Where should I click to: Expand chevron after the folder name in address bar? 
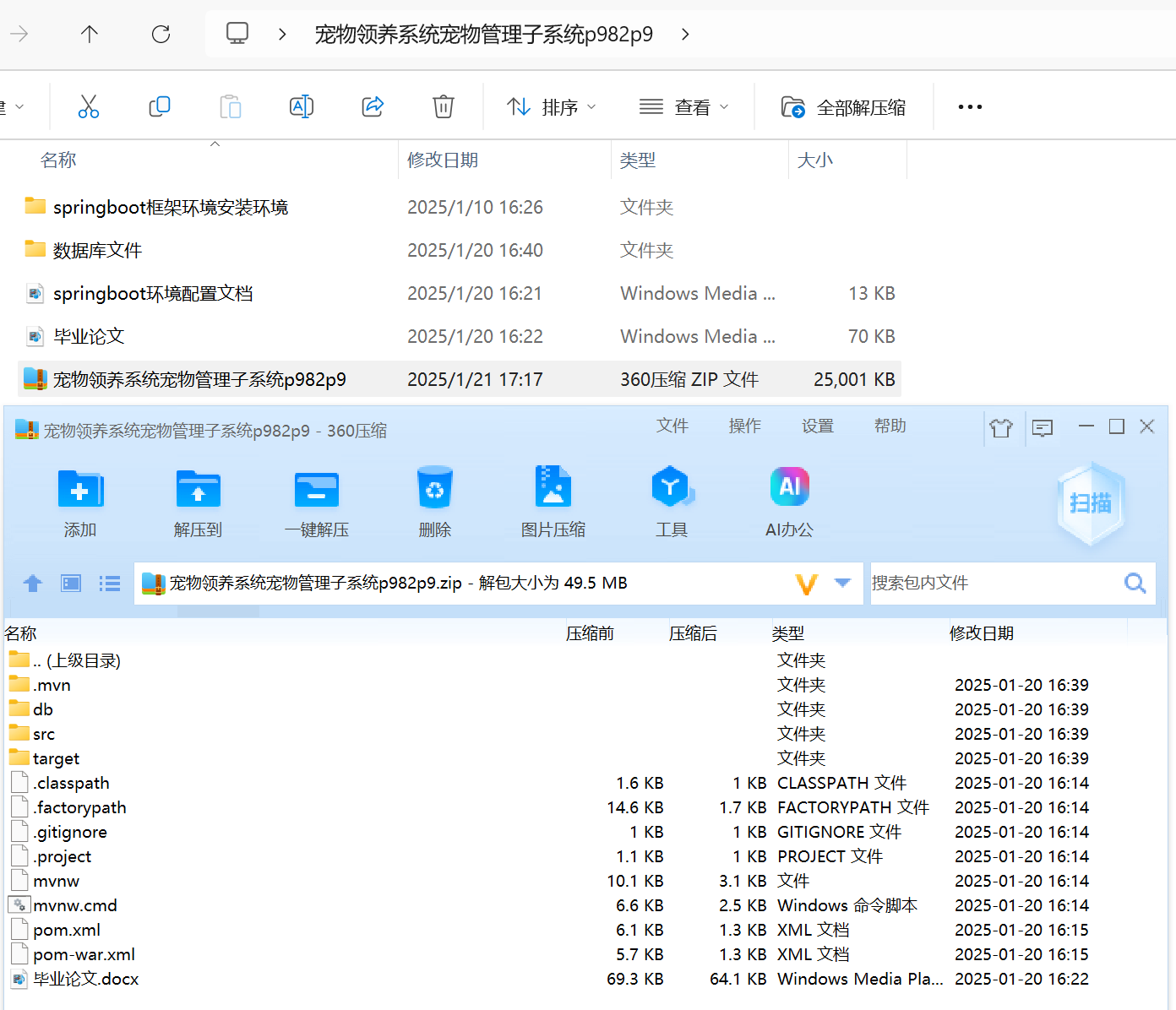coord(685,34)
